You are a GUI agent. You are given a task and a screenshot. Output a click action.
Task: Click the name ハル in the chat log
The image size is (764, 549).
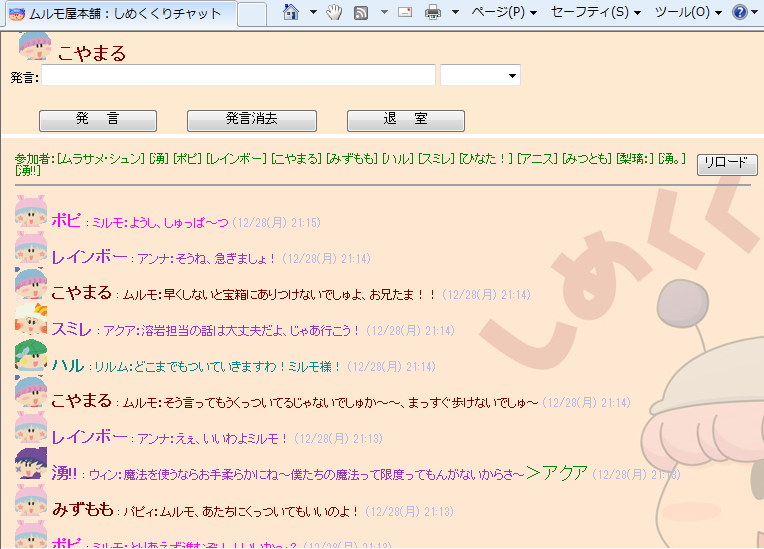(x=68, y=365)
